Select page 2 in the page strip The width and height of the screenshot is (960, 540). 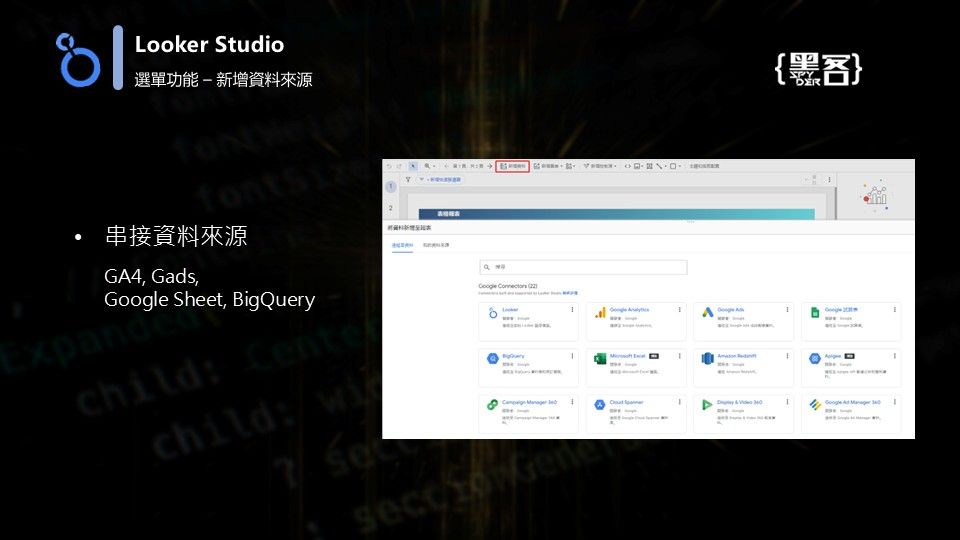tap(391, 208)
